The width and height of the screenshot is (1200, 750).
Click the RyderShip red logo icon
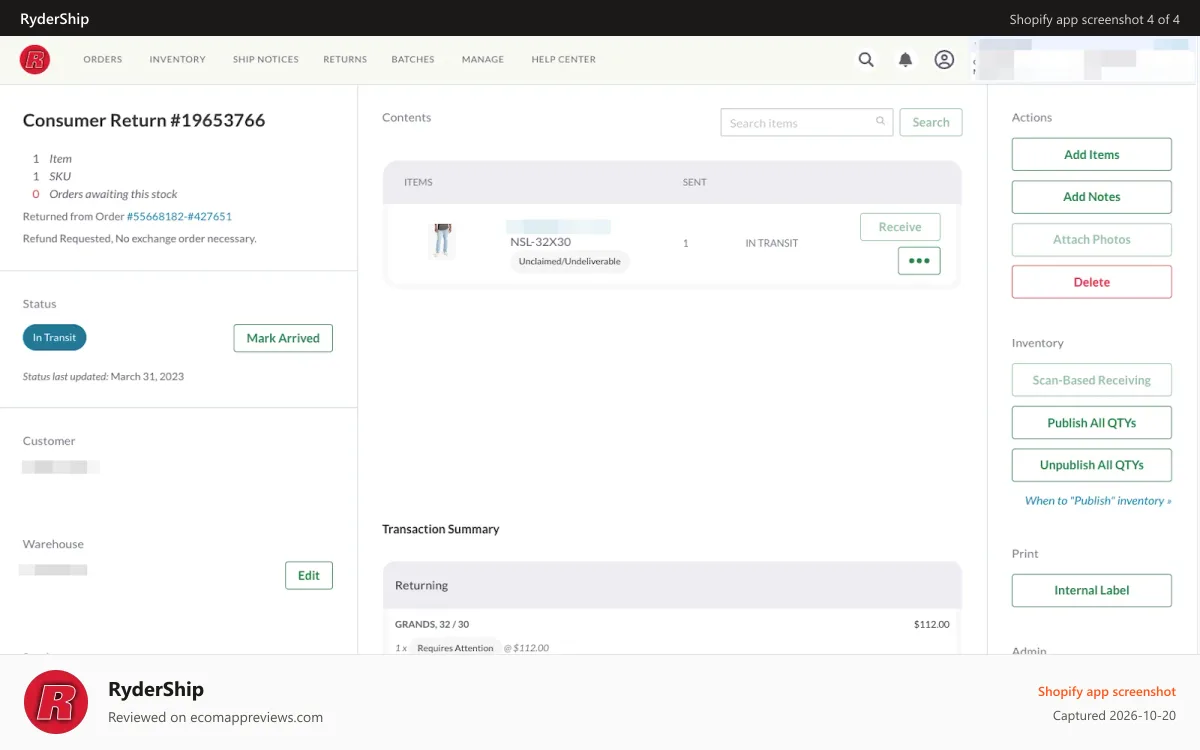pyautogui.click(x=35, y=60)
